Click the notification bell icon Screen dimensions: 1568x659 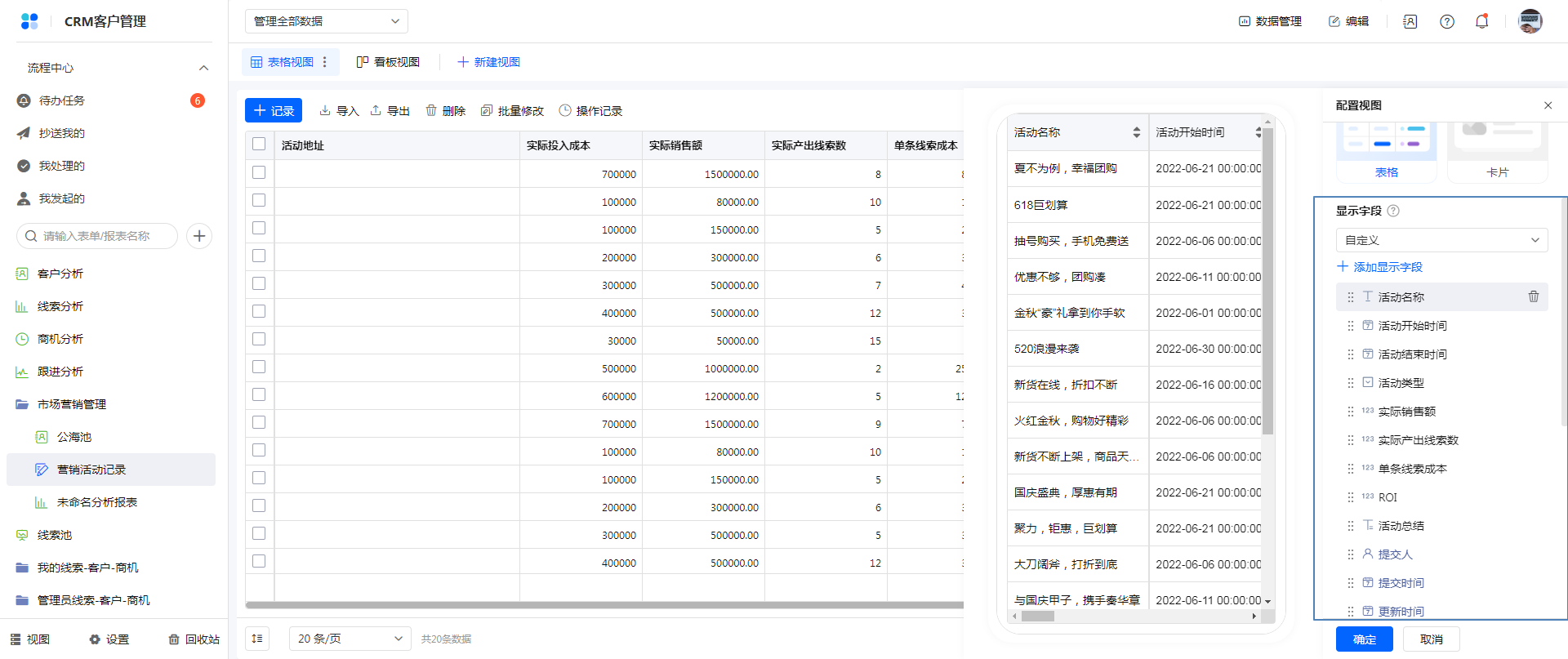click(1481, 21)
